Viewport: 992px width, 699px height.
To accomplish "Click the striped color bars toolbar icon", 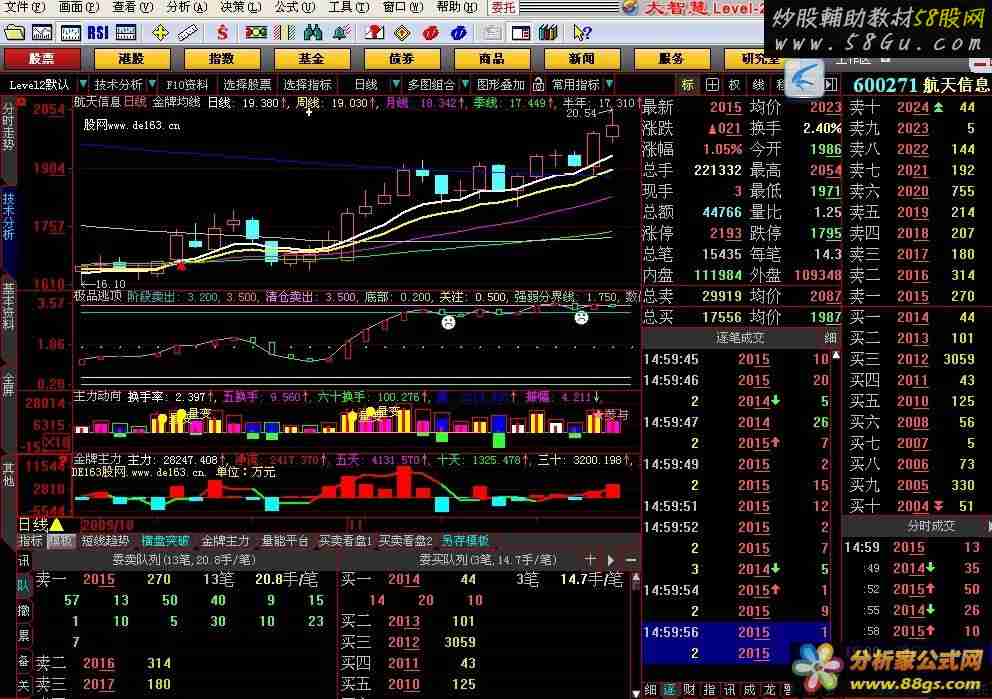I will pos(284,32).
